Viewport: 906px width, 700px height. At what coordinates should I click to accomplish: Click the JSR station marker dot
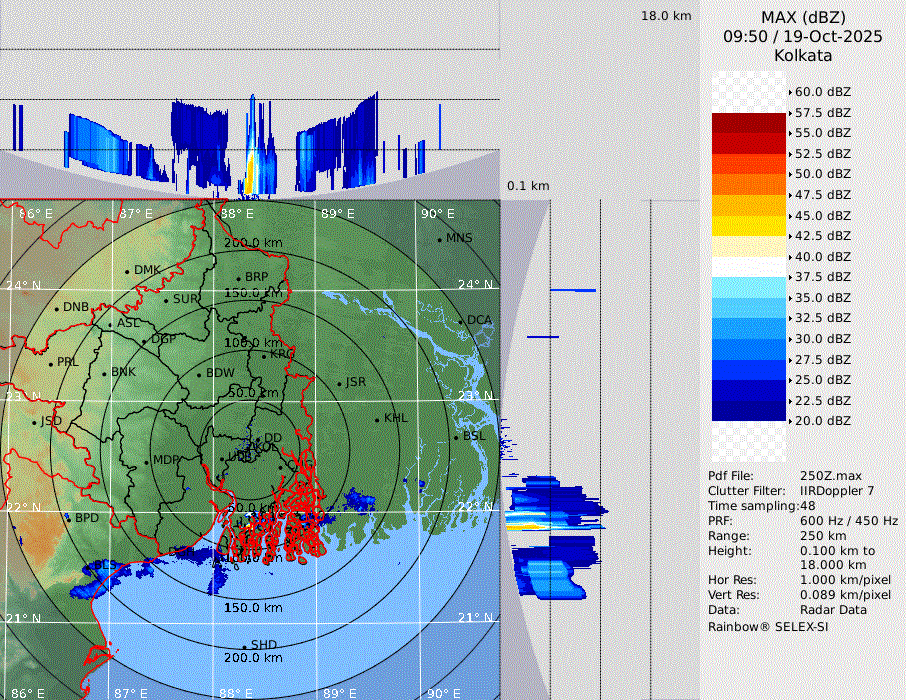338,384
